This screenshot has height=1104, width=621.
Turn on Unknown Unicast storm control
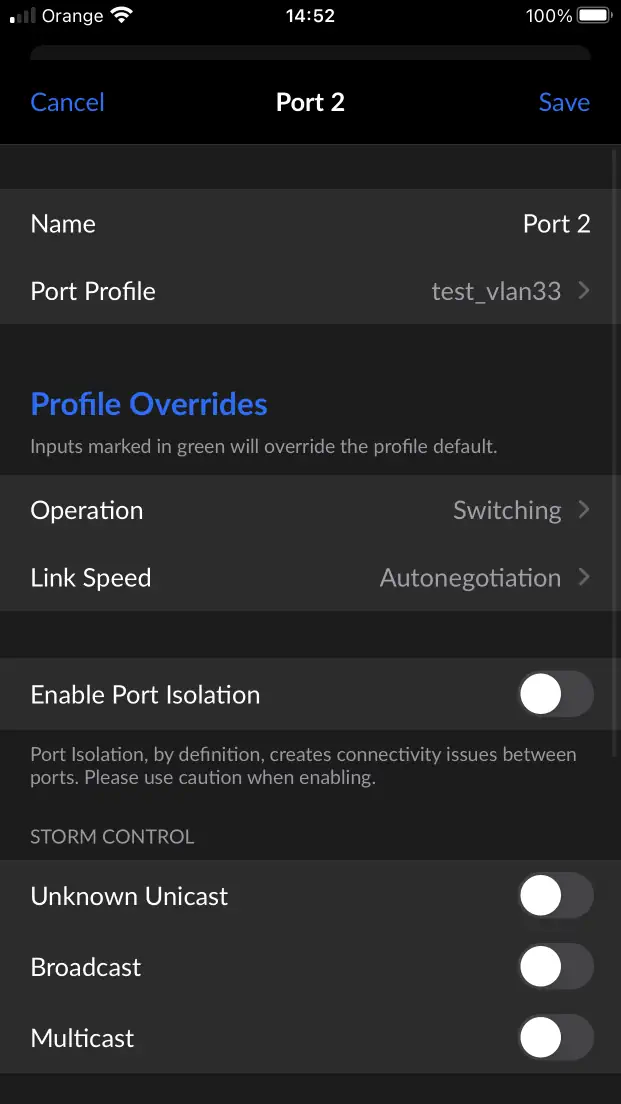click(x=555, y=896)
